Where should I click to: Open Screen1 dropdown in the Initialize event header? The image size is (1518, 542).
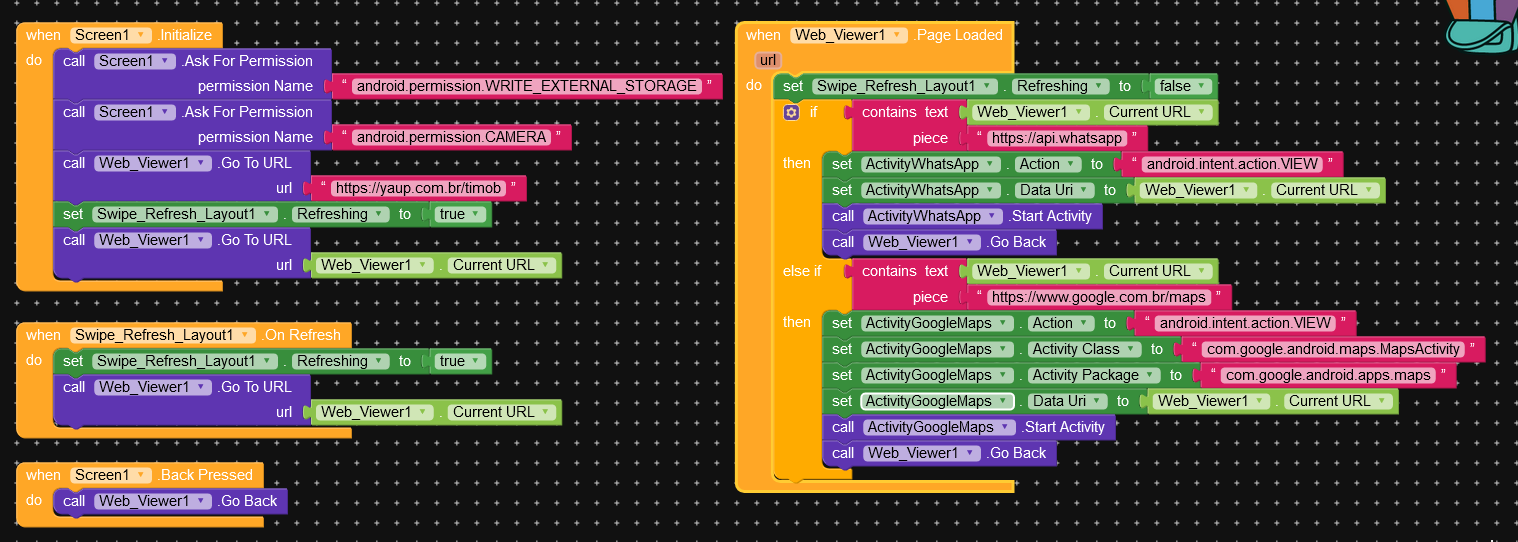pos(111,35)
